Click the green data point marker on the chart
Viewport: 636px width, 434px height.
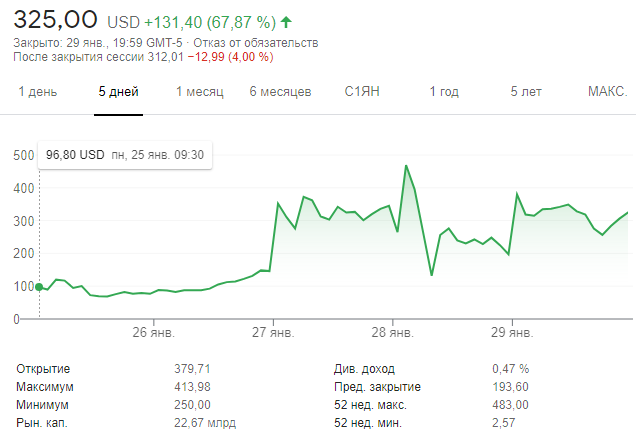coord(39,287)
